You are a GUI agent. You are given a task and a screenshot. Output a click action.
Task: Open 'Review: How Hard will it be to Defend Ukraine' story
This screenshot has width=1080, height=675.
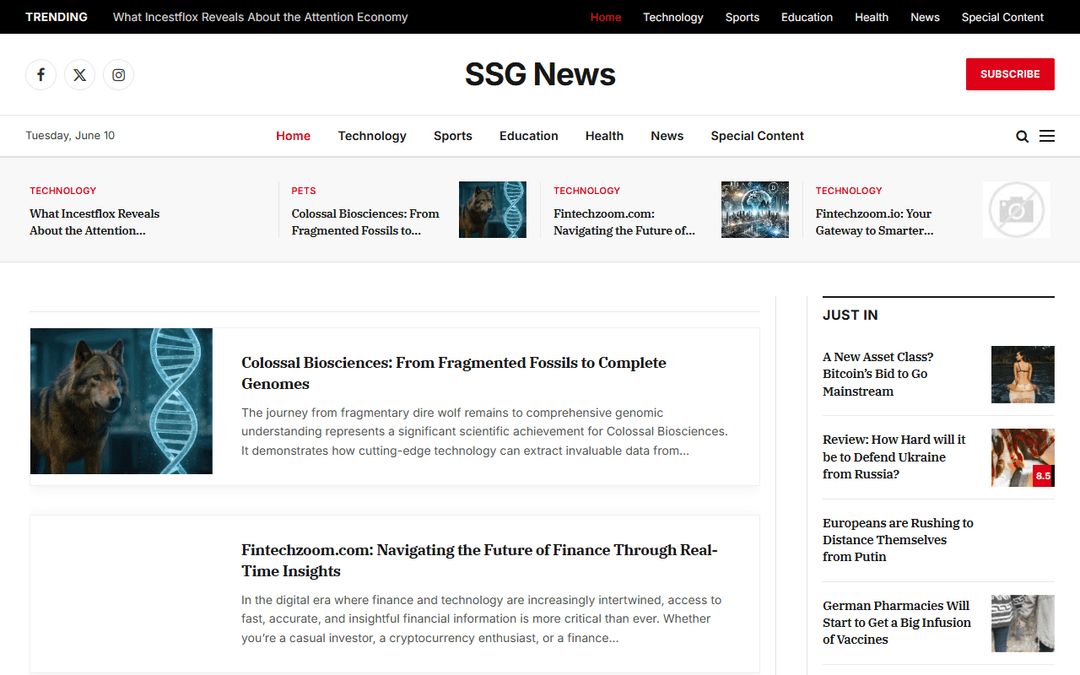pos(893,457)
